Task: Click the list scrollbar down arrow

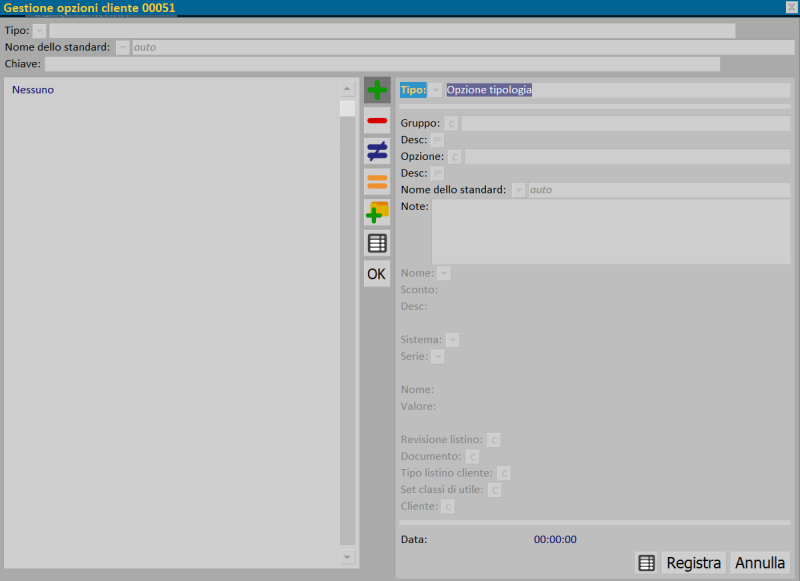Action: coord(347,557)
